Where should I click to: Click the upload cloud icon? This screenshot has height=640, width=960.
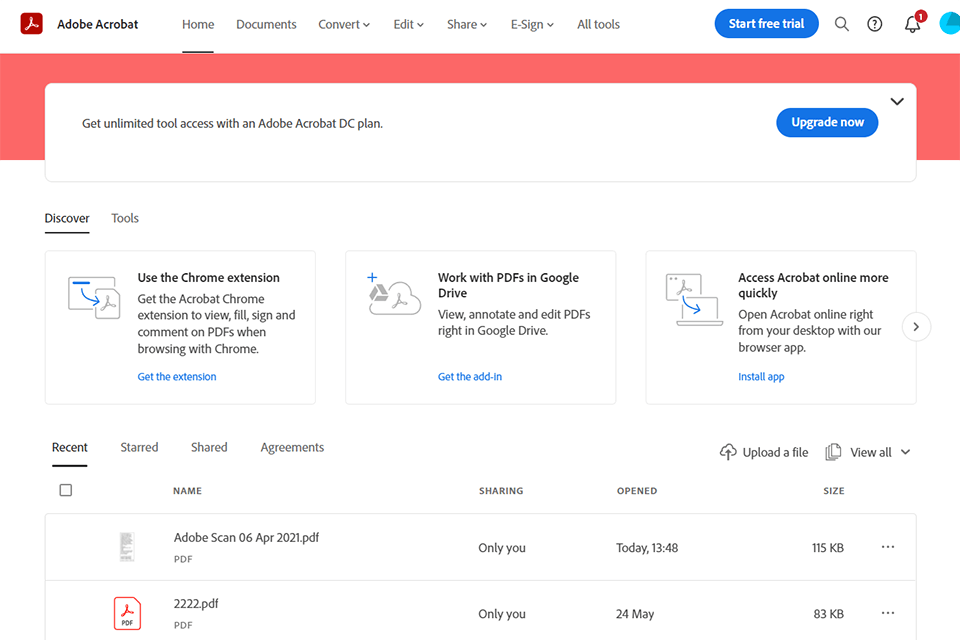tap(727, 452)
